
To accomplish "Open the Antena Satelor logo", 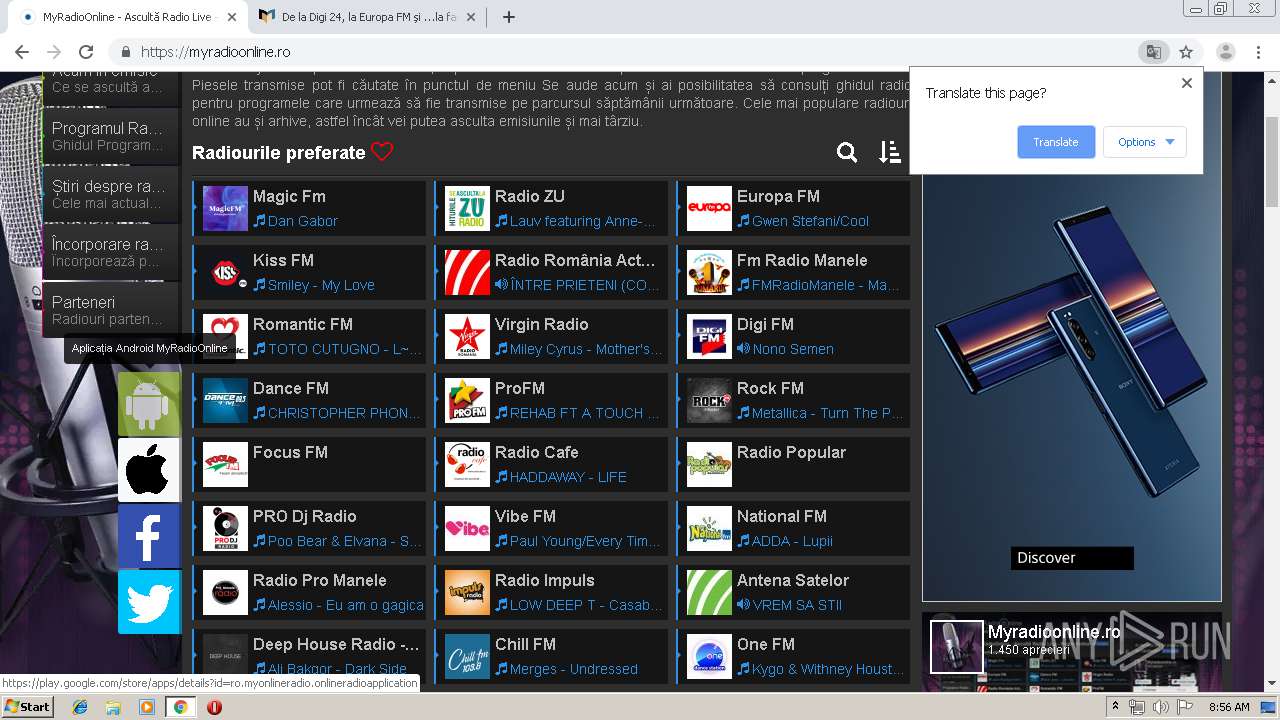I will point(709,592).
